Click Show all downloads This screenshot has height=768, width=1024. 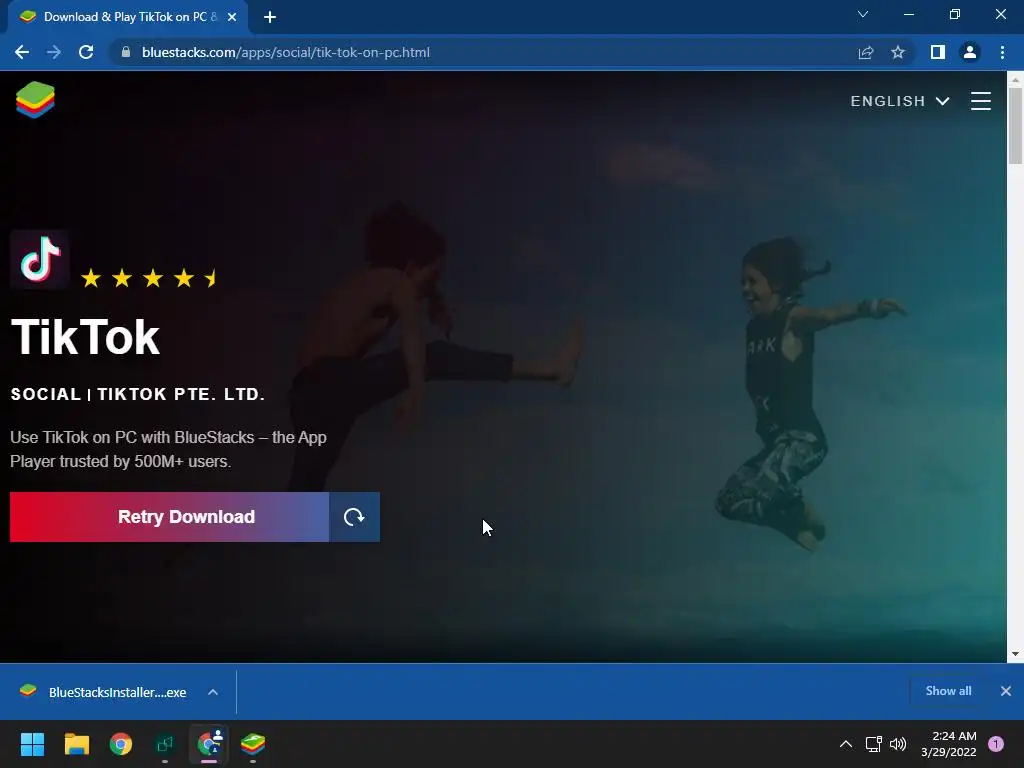[x=948, y=691]
